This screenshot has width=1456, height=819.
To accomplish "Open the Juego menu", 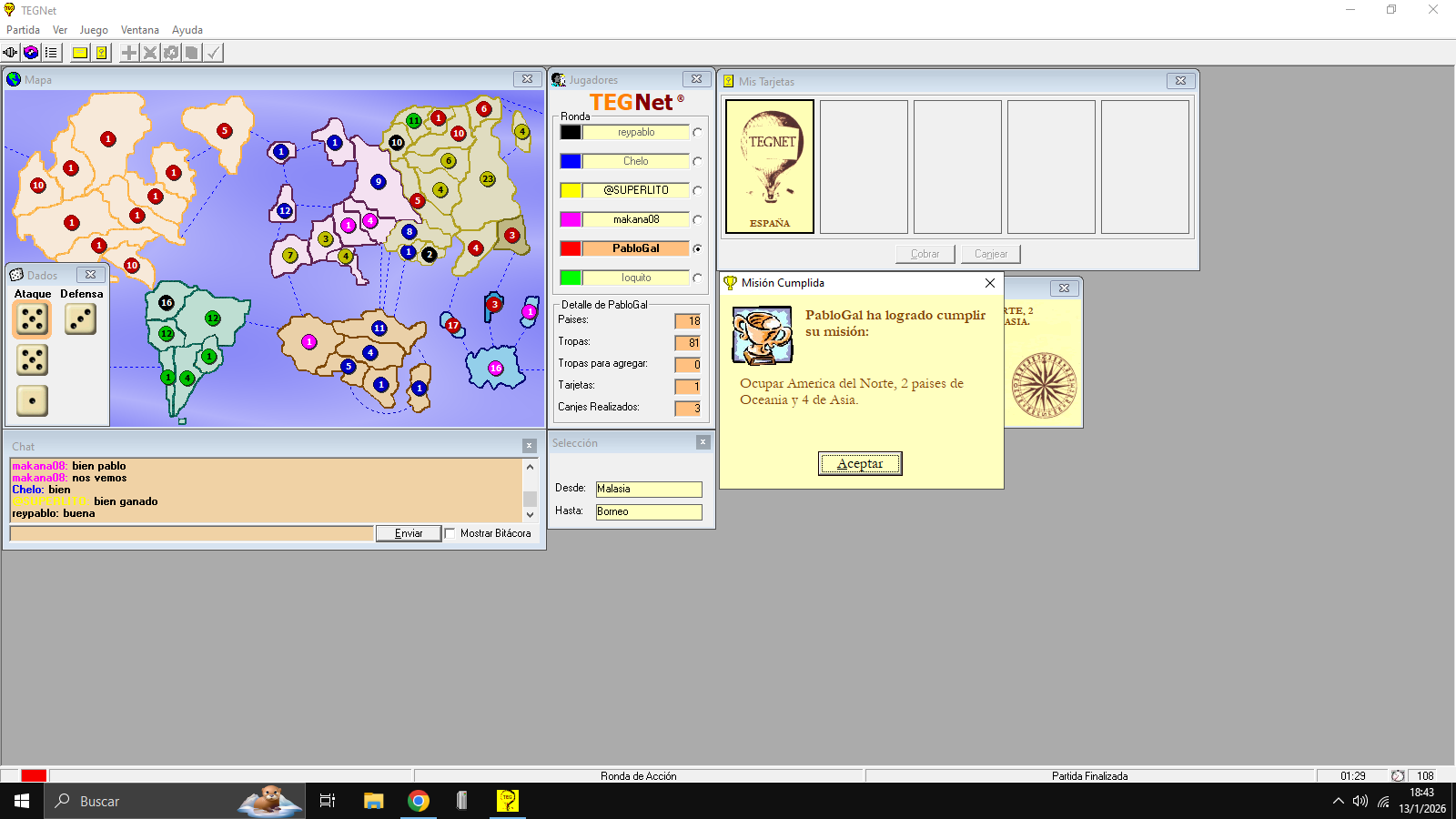I will pos(94,30).
